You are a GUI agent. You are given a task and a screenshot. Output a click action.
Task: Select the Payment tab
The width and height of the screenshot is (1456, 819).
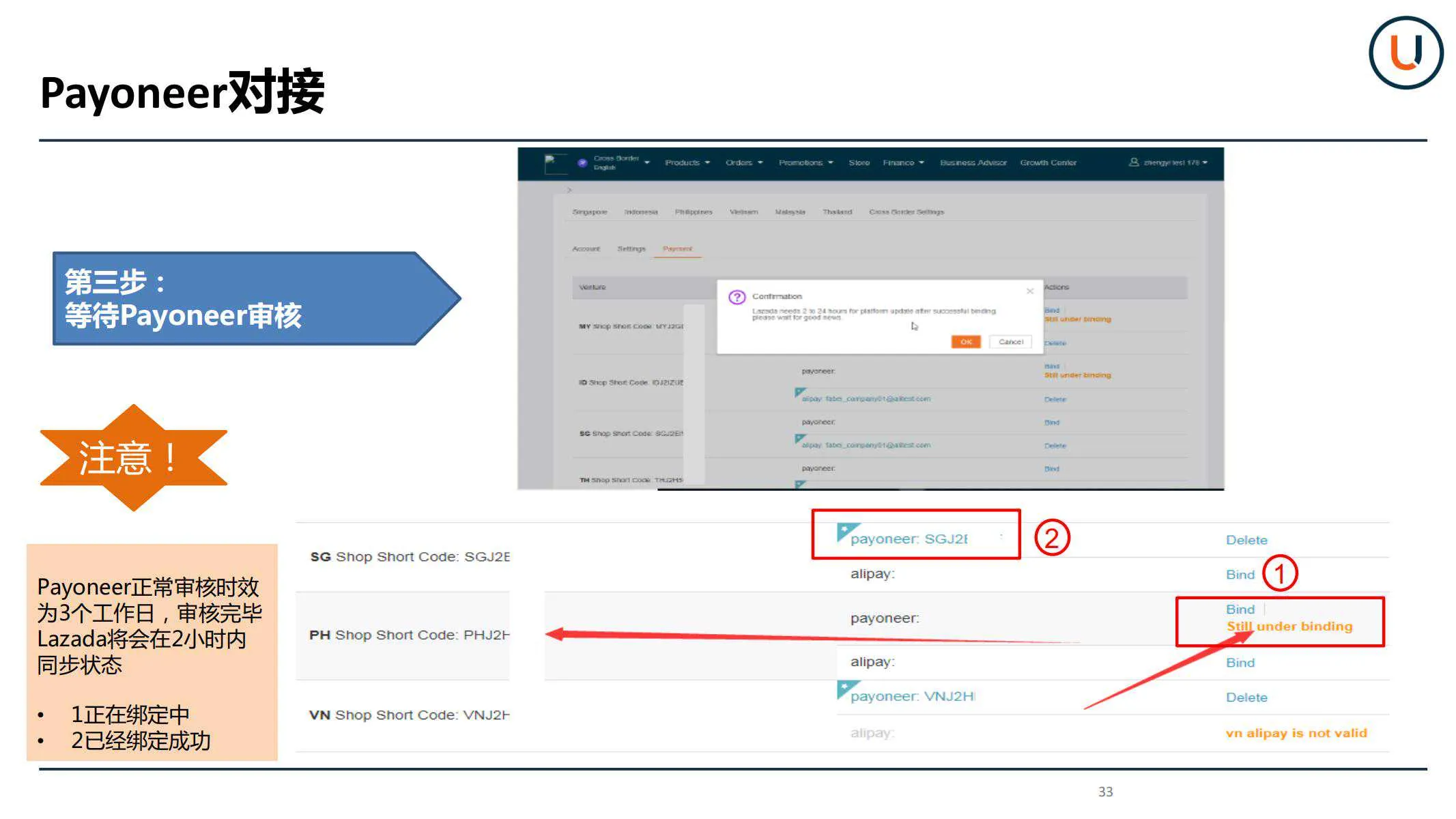[x=676, y=249]
